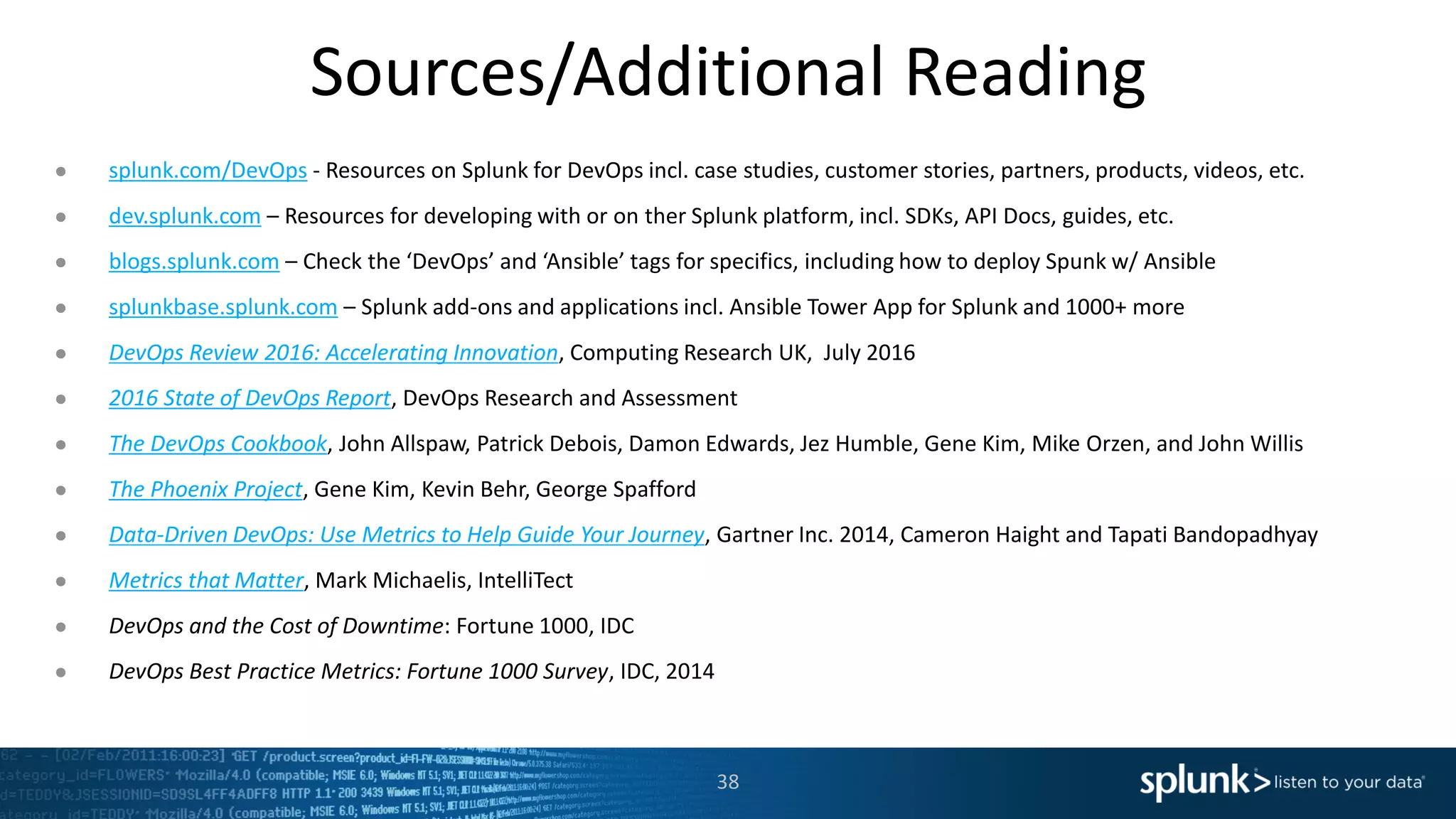The image size is (1456, 819).
Task: Click the Sources/Additional Reading title
Action: 728,73
